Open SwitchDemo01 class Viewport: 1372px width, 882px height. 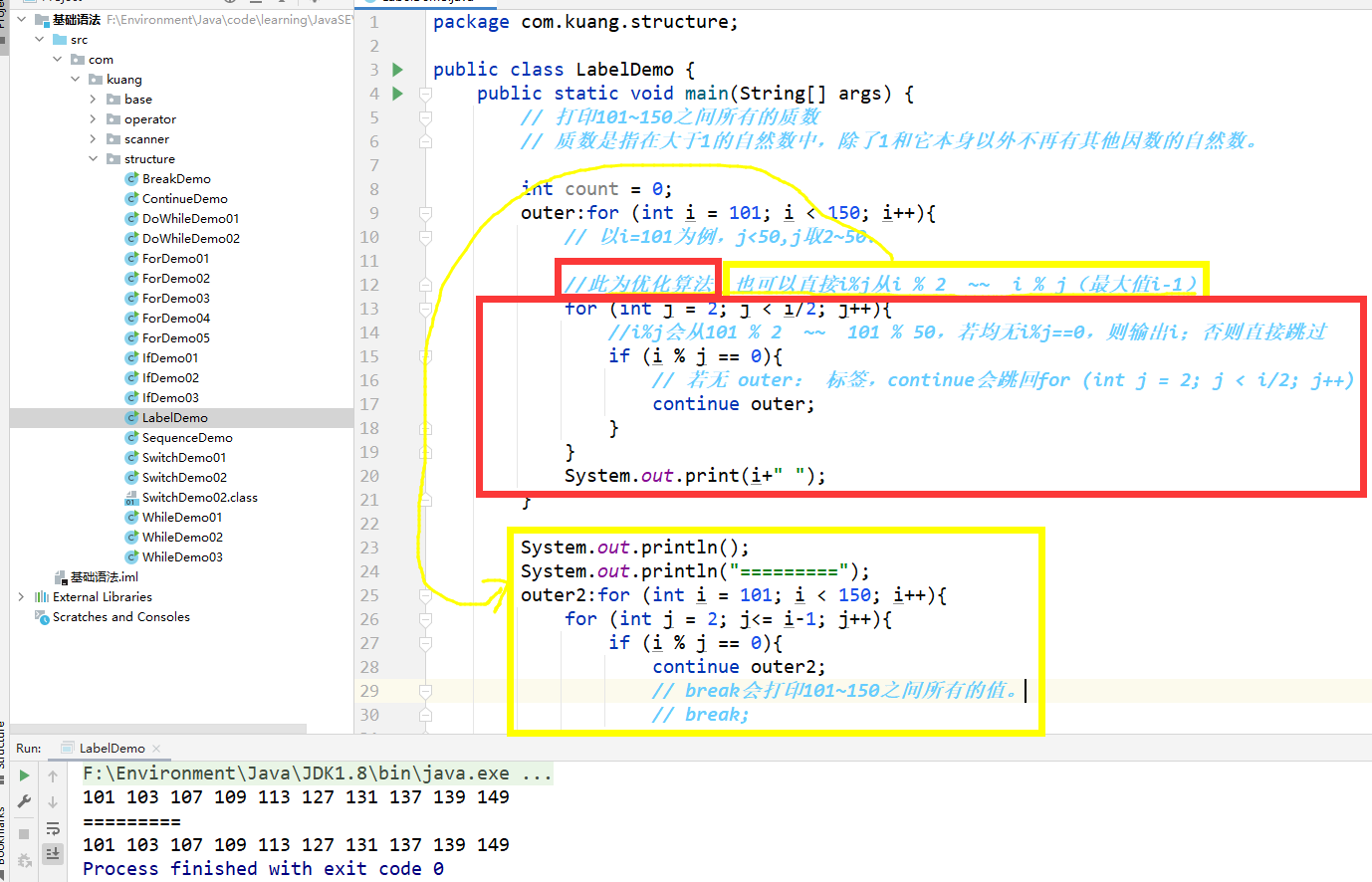pyautogui.click(x=184, y=458)
